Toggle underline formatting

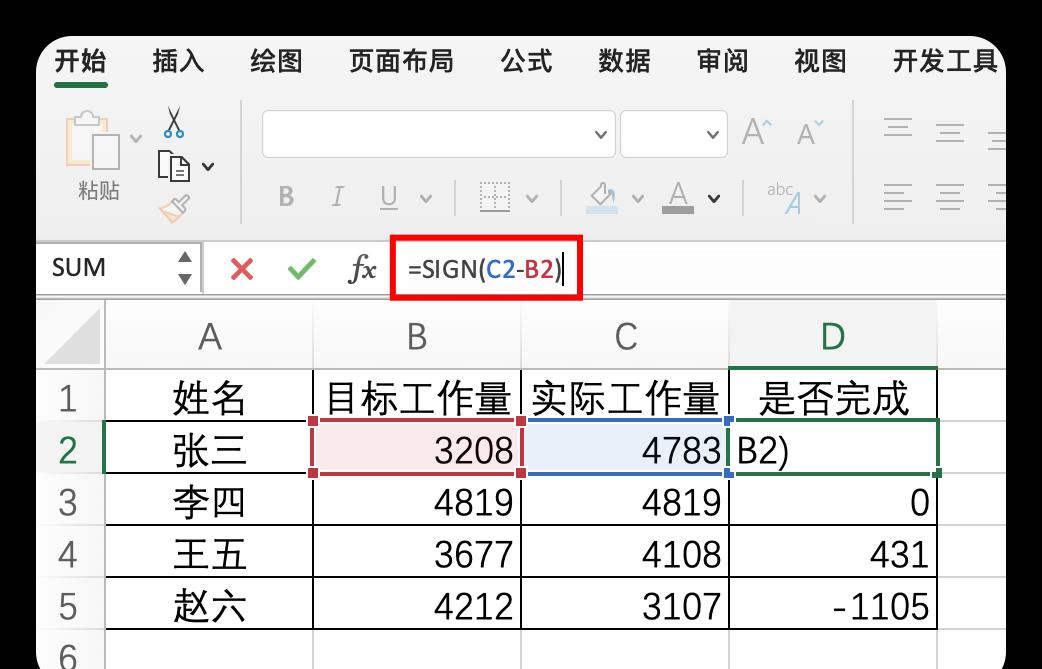pos(389,197)
